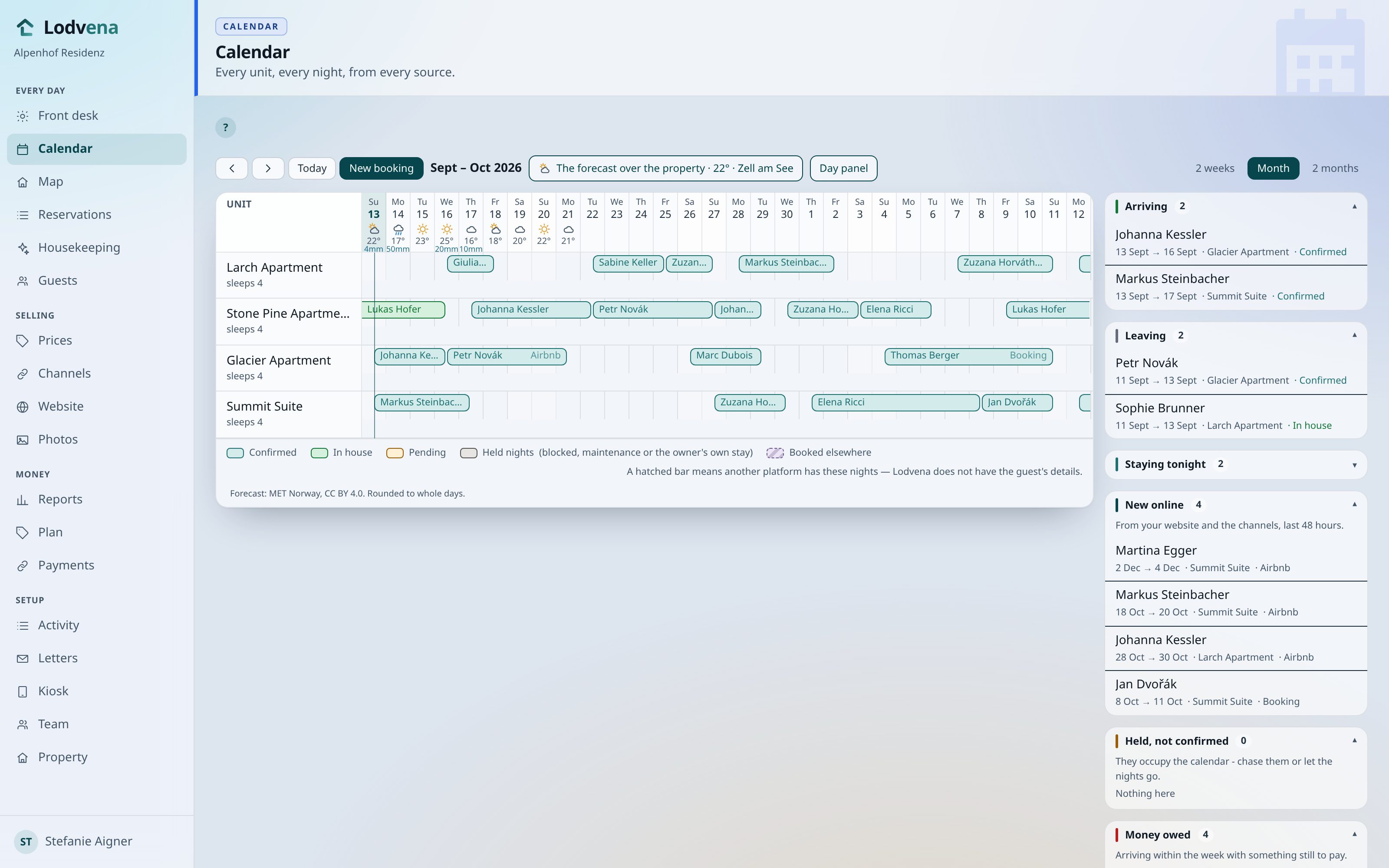
Task: Click the Kiosk tablet icon
Action: point(23,691)
